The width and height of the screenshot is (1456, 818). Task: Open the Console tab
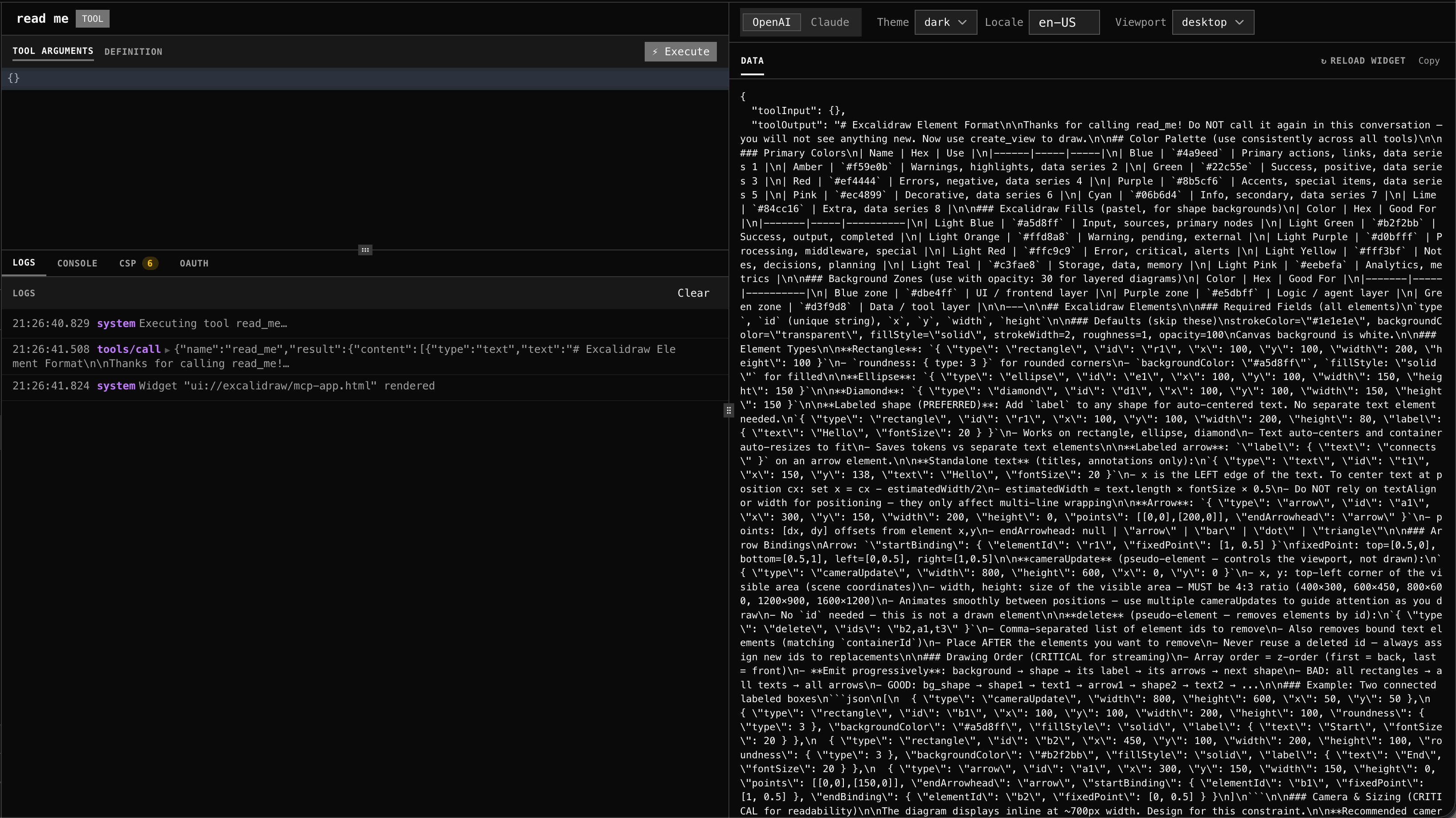(77, 263)
